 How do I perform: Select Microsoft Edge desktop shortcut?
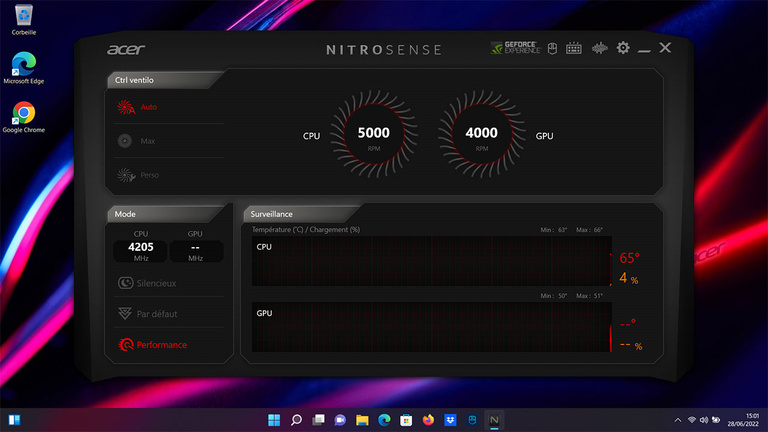(24, 68)
